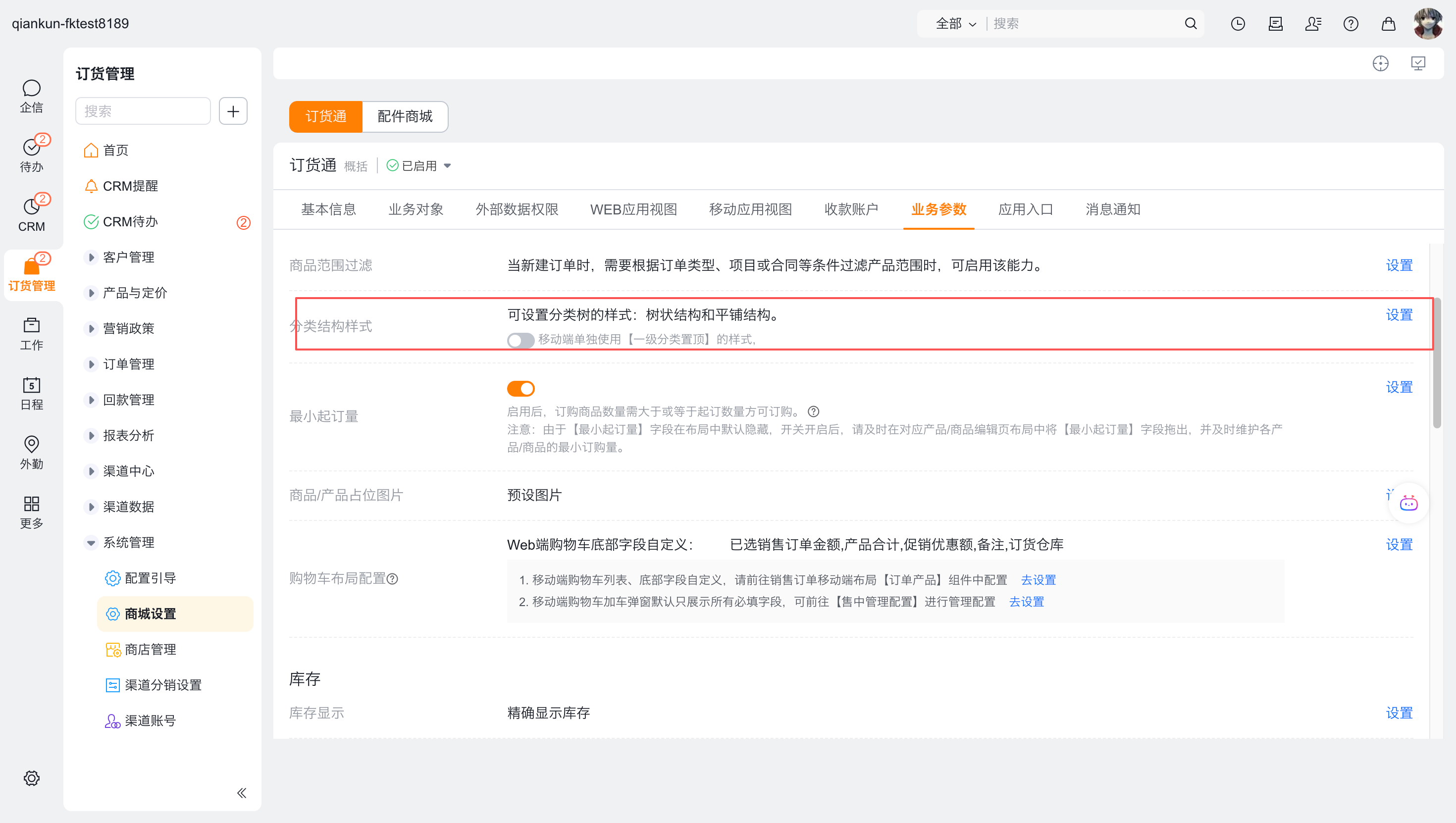Collapse sidebar with double chevron icon
Viewport: 1456px width, 823px height.
(x=241, y=792)
